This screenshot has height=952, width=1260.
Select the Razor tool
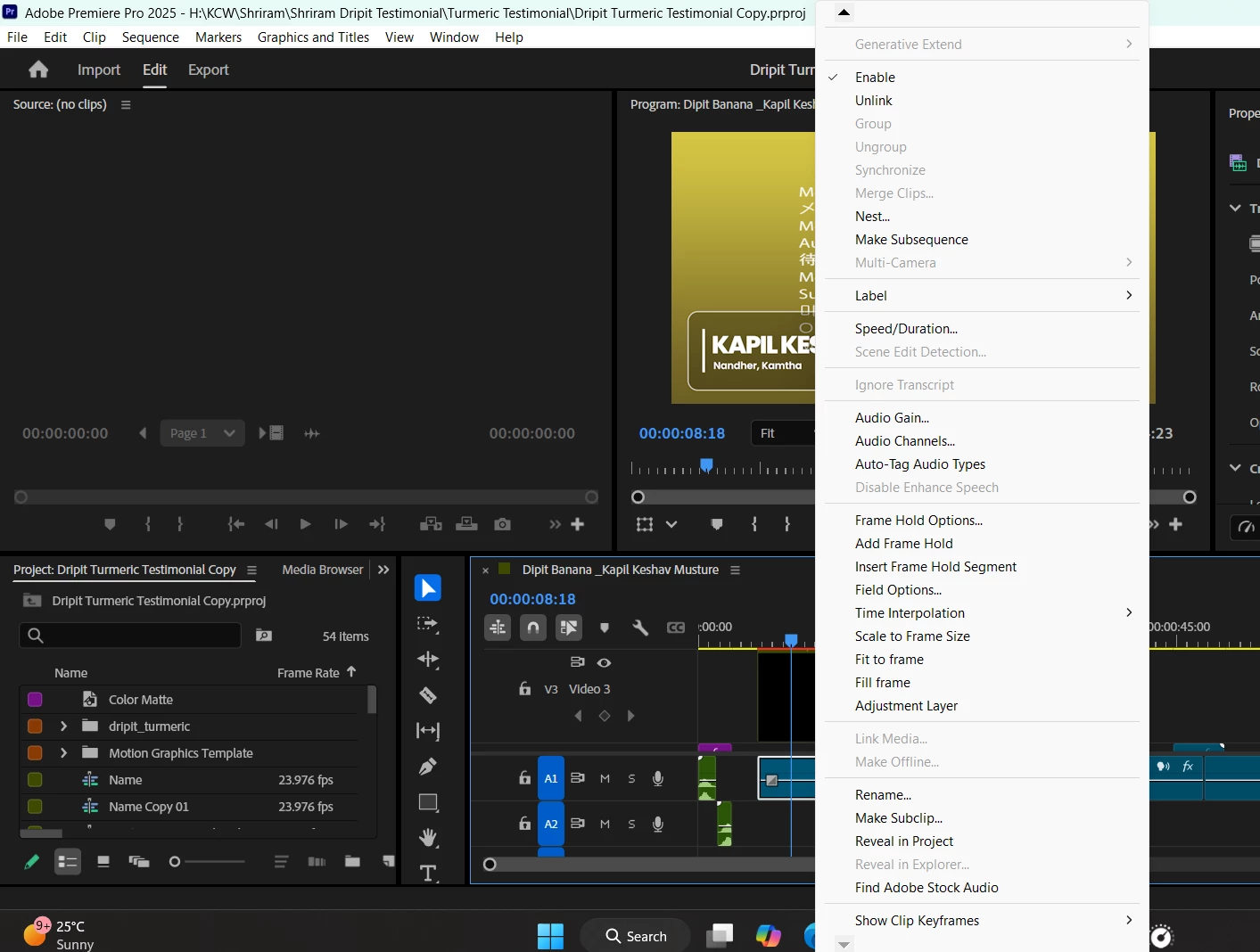(x=428, y=695)
